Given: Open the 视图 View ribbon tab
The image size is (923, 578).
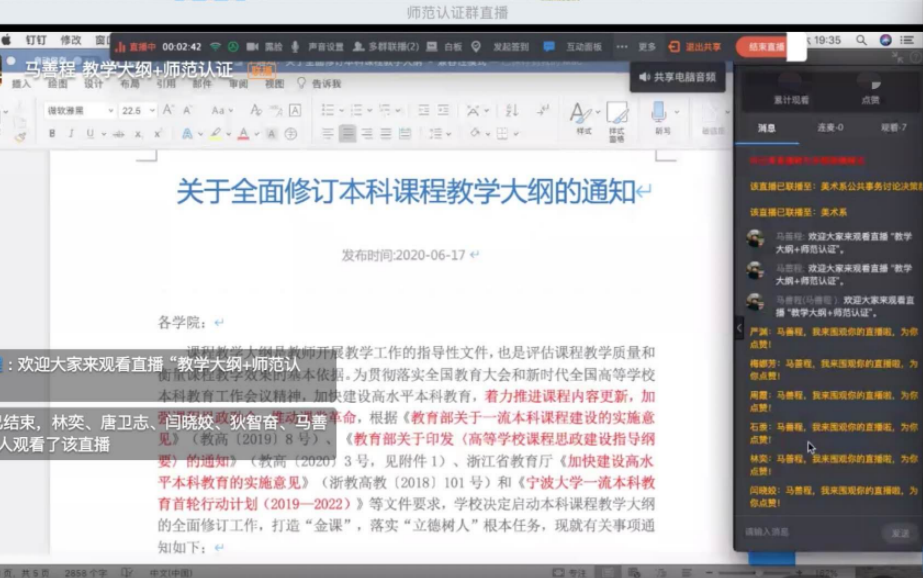Looking at the screenshot, I should click(272, 84).
